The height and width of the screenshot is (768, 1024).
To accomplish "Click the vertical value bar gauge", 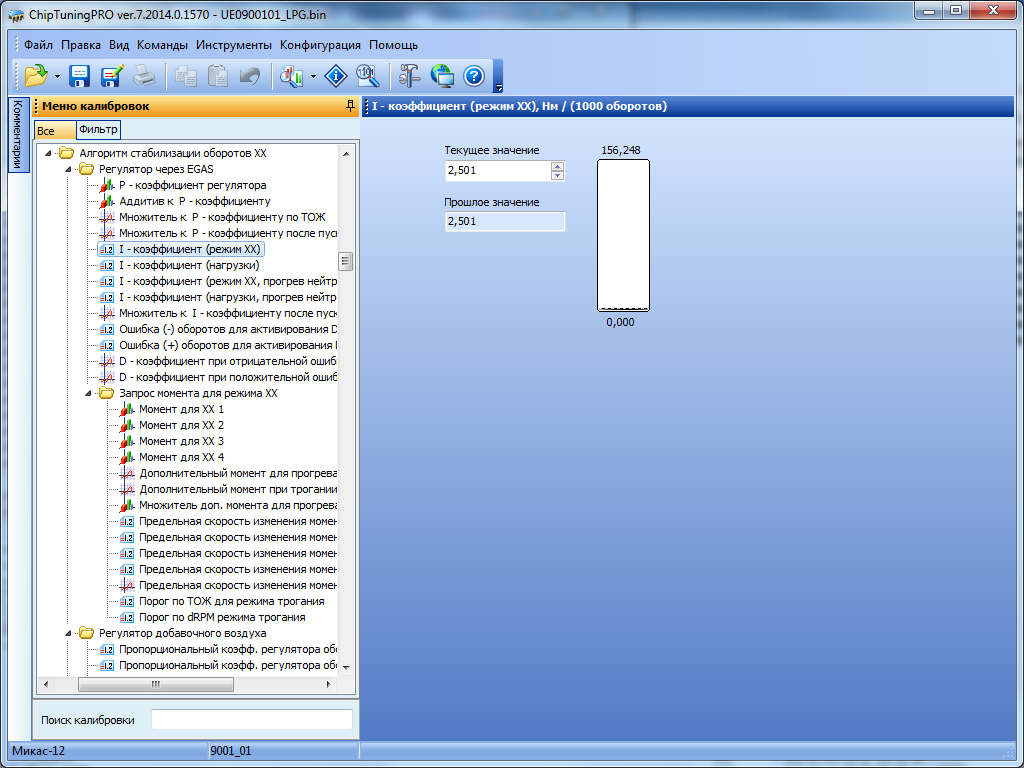I will (x=623, y=236).
